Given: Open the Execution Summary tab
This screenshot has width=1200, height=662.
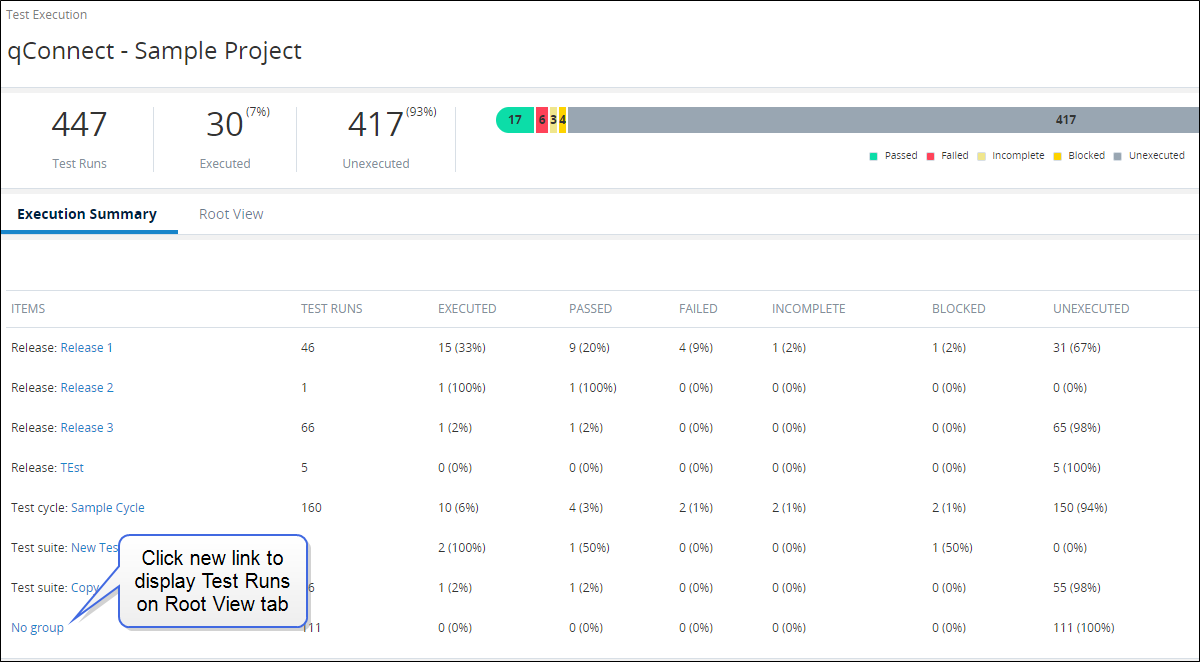Looking at the screenshot, I should 87,214.
